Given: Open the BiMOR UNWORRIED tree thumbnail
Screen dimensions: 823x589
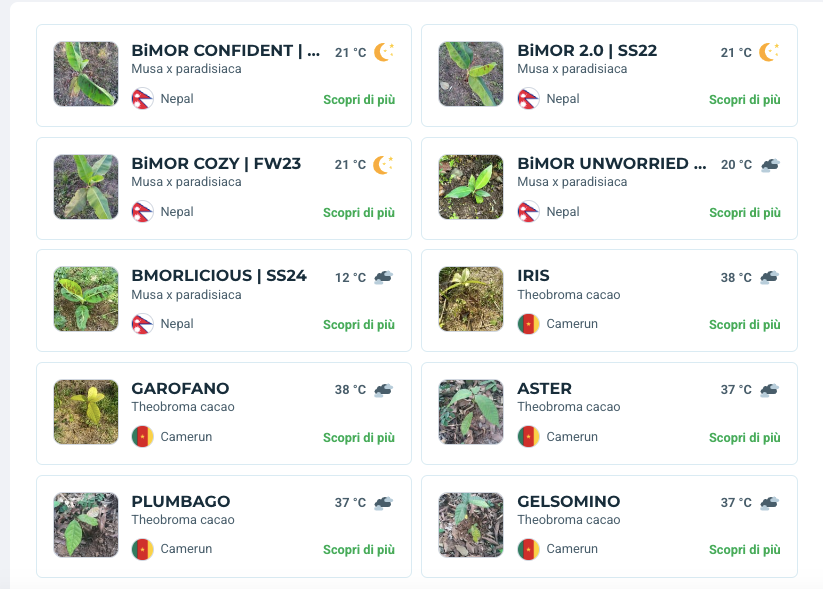Looking at the screenshot, I should pyautogui.click(x=471, y=187).
